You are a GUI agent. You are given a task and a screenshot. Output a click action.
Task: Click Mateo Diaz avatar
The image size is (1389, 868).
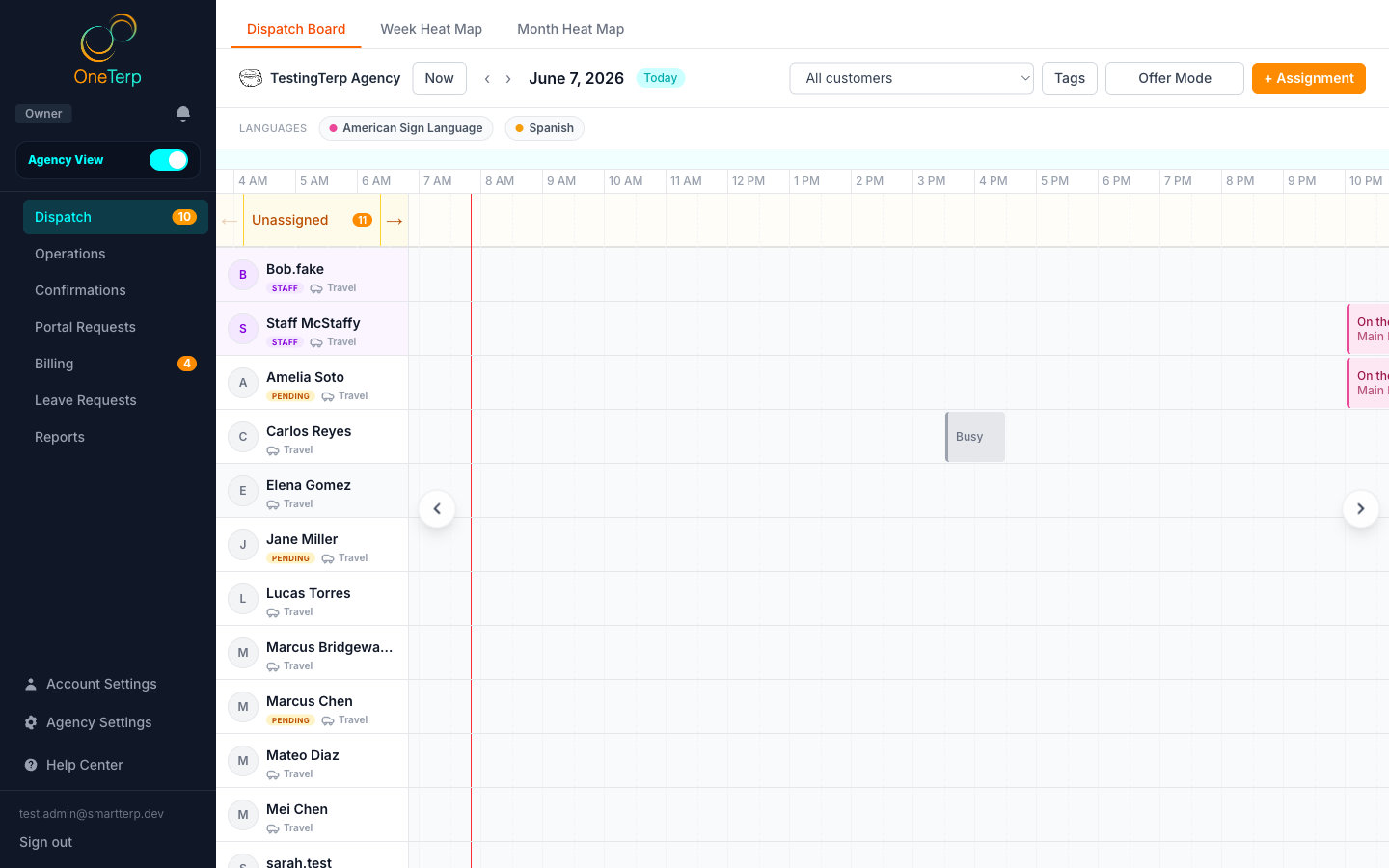(x=243, y=761)
